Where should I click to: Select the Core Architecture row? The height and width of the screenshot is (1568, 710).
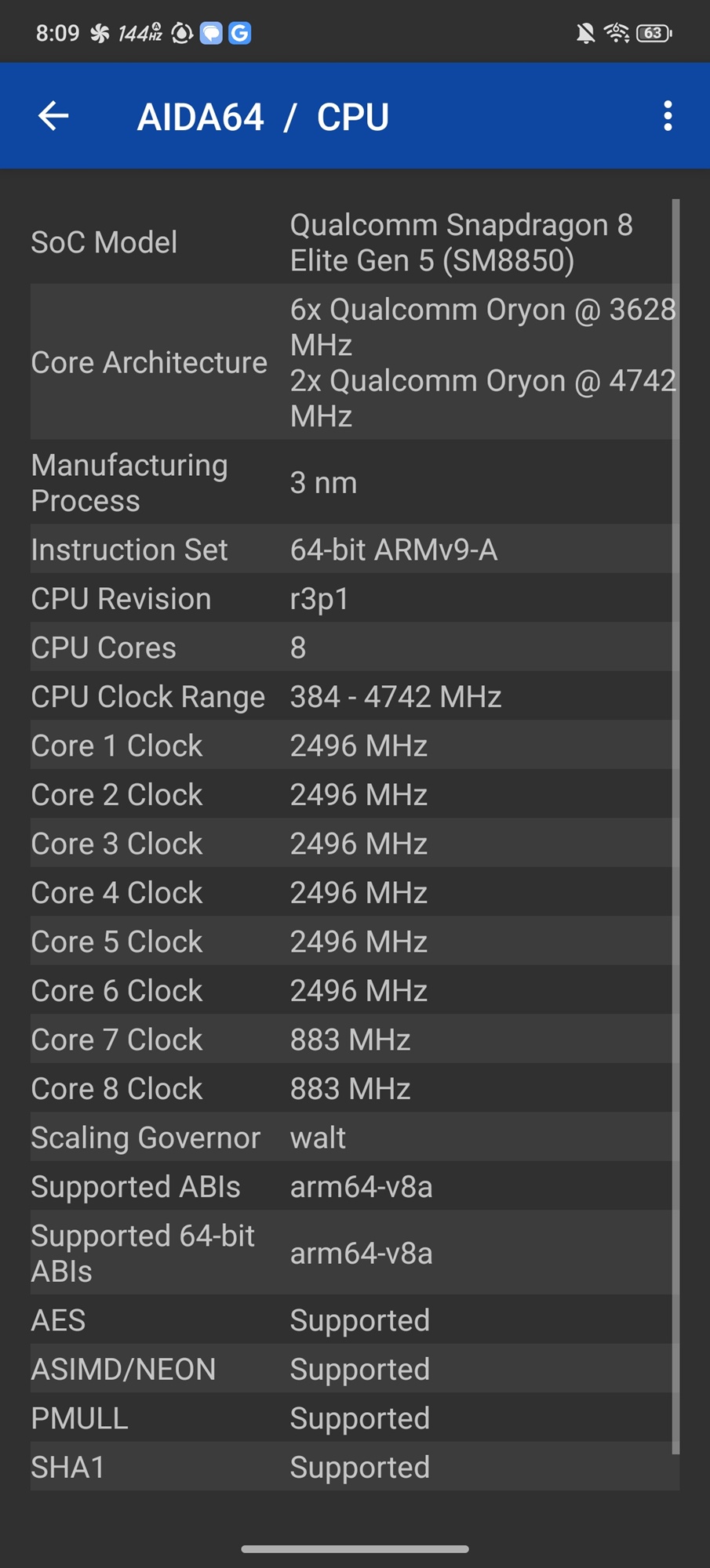point(355,362)
